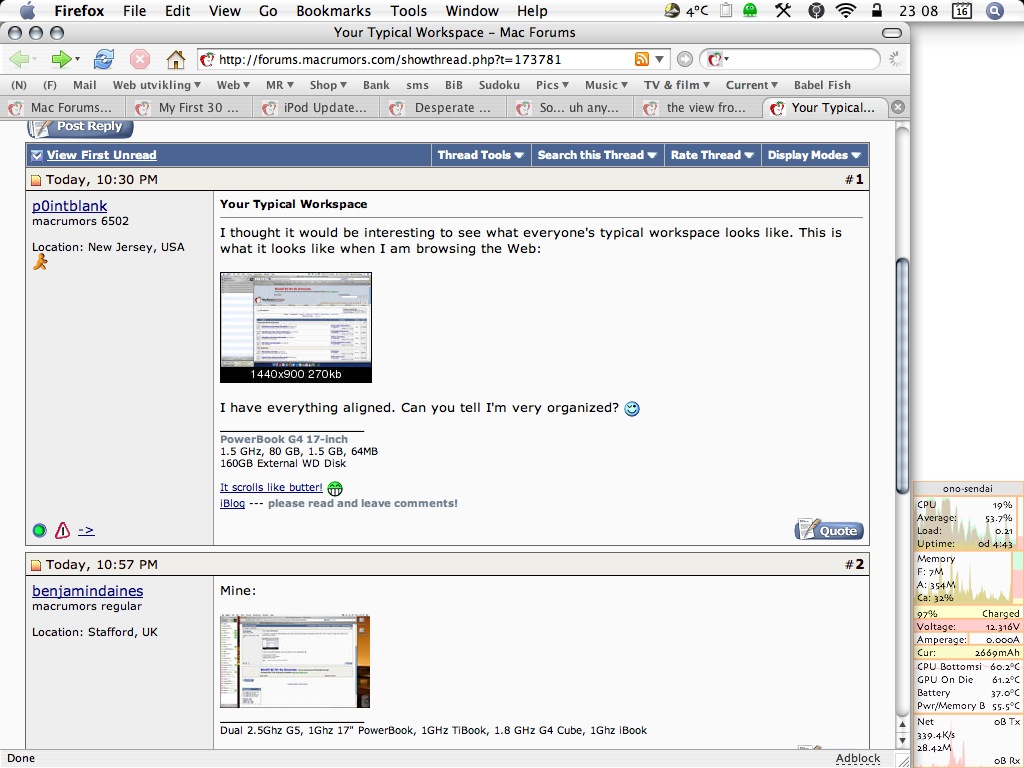
Task: Click the Adblock status bar item
Action: (x=857, y=758)
